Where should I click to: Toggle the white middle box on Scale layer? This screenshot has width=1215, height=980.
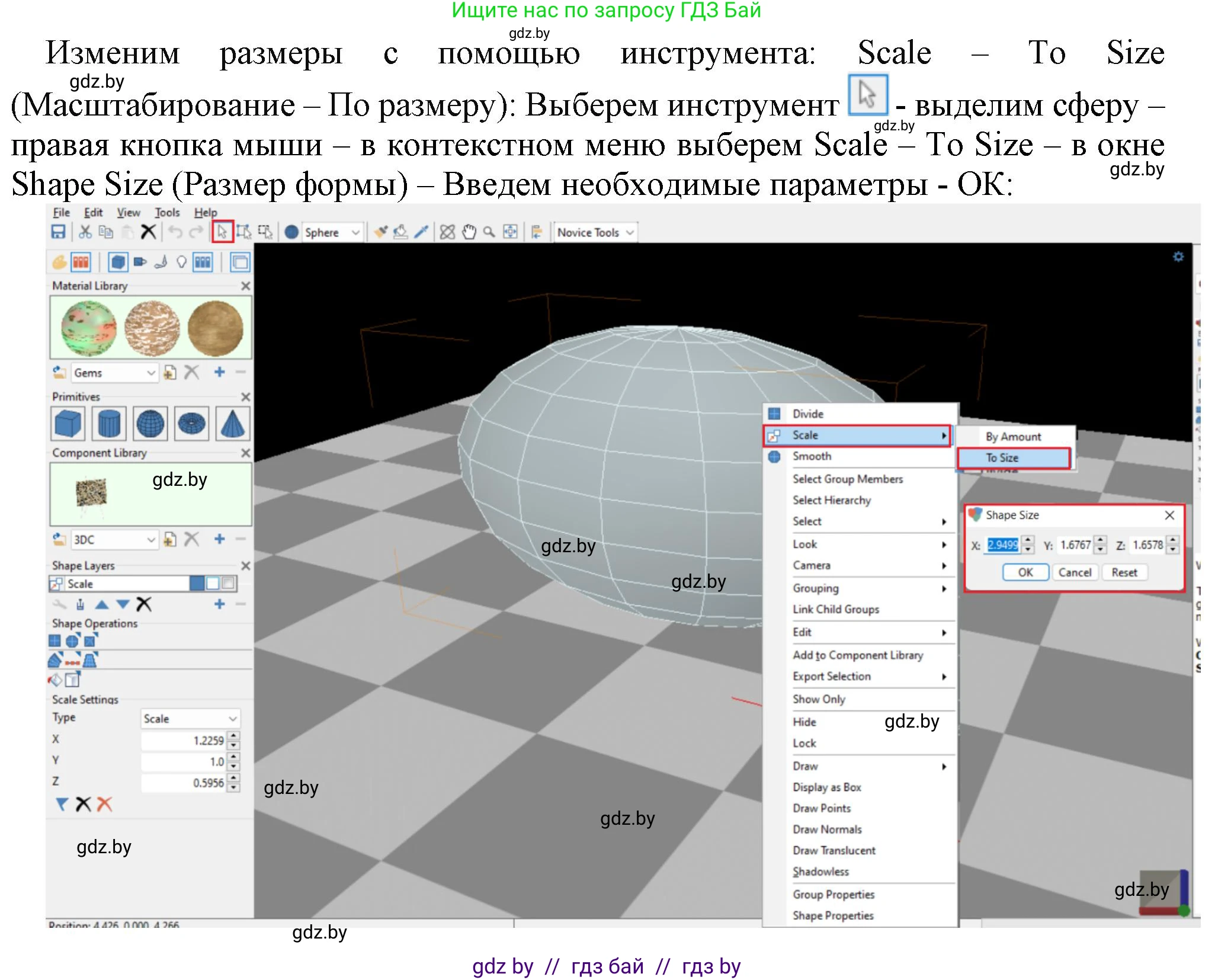213,584
